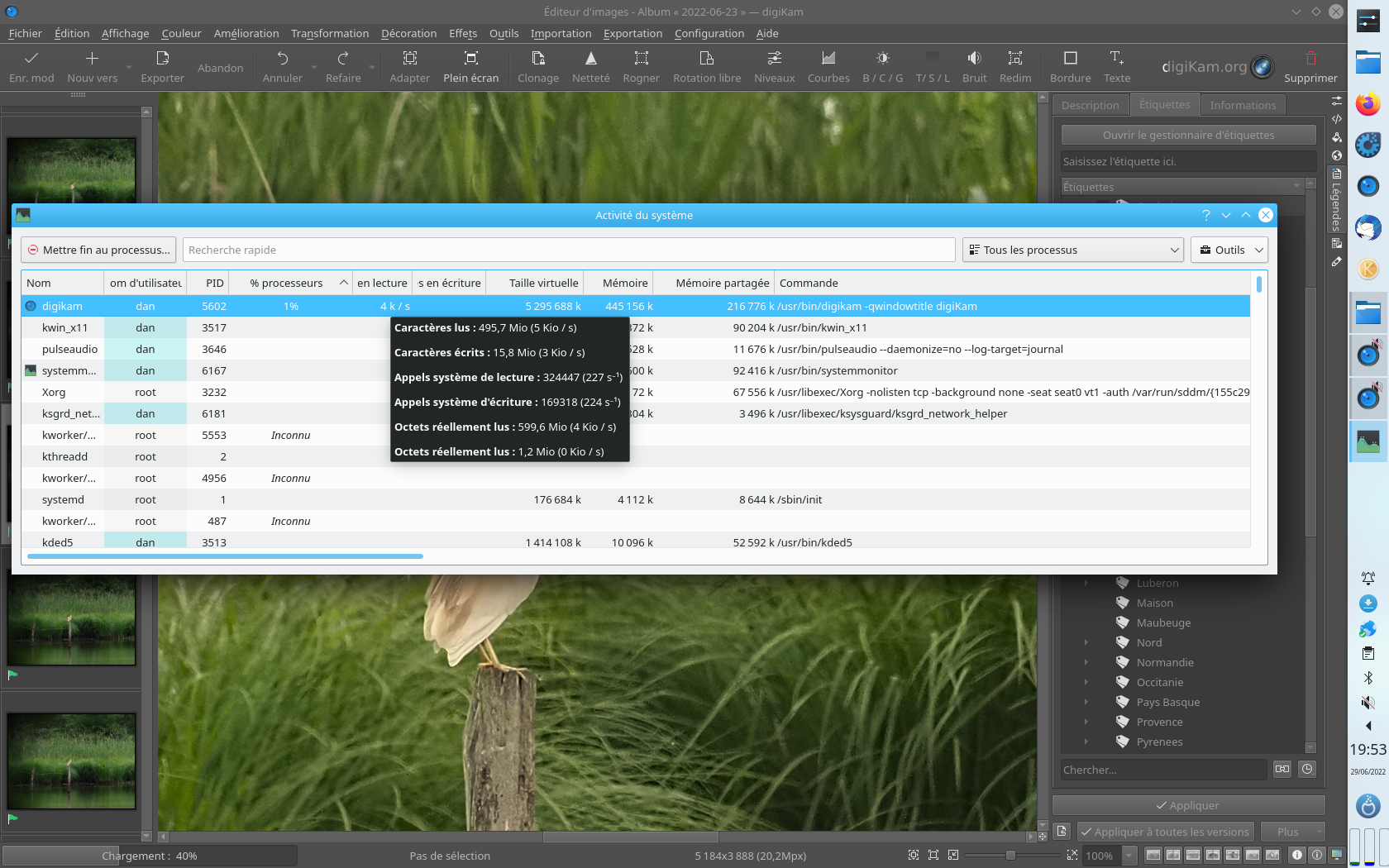Open the Légendes sidebar tab
Viewport: 1389px width, 868px height.
point(1336,199)
